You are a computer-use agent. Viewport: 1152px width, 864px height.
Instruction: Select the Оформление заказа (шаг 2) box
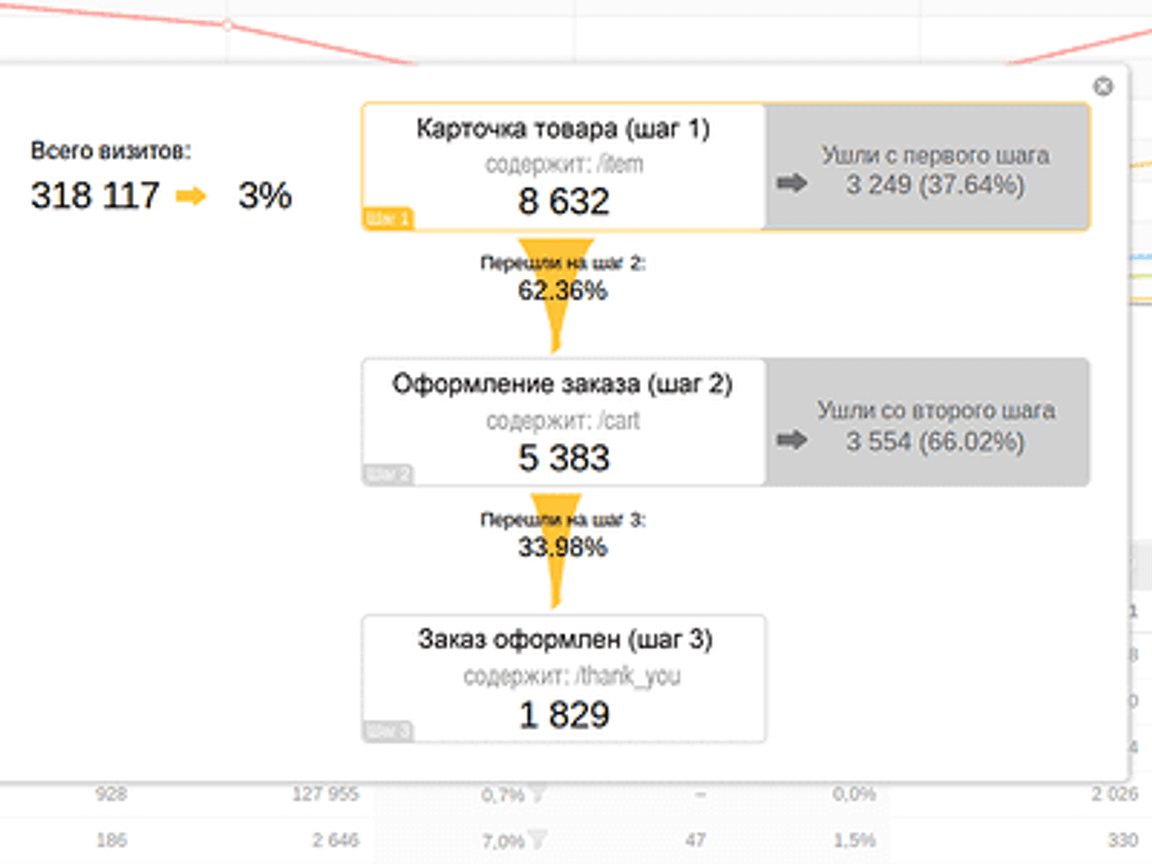coord(564,422)
